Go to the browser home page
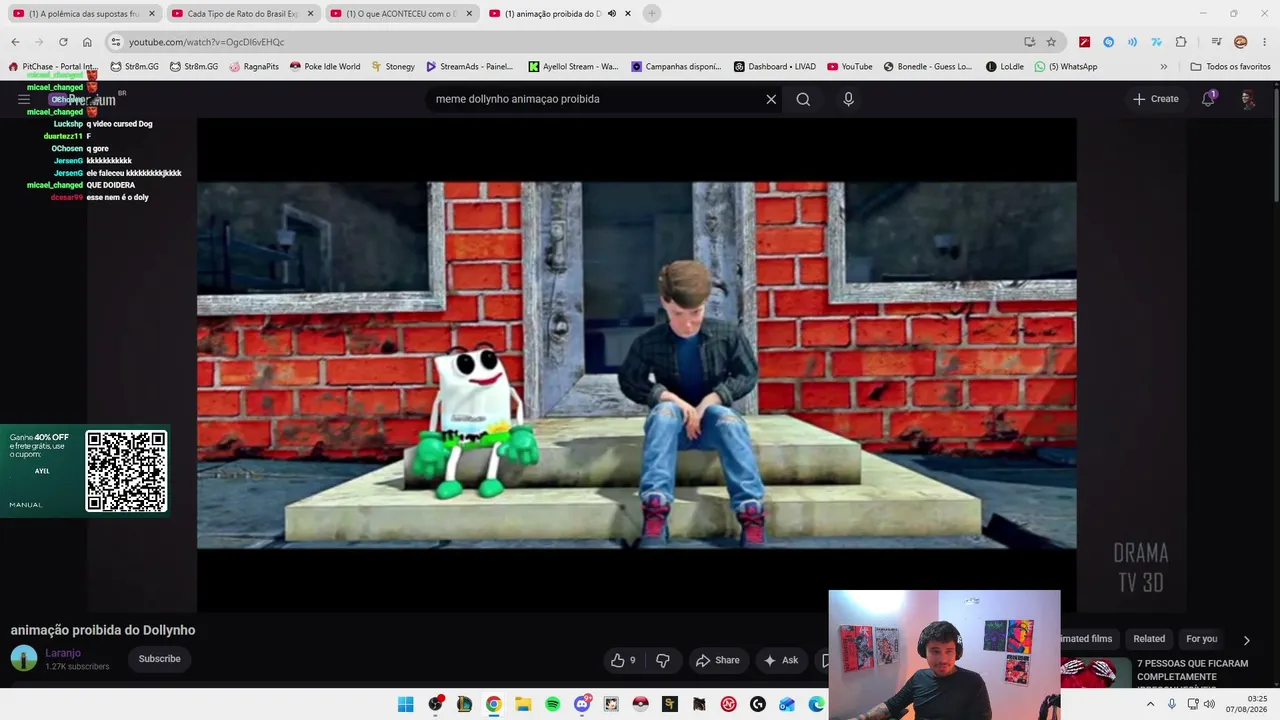Viewport: 1280px width, 720px height. click(x=87, y=42)
